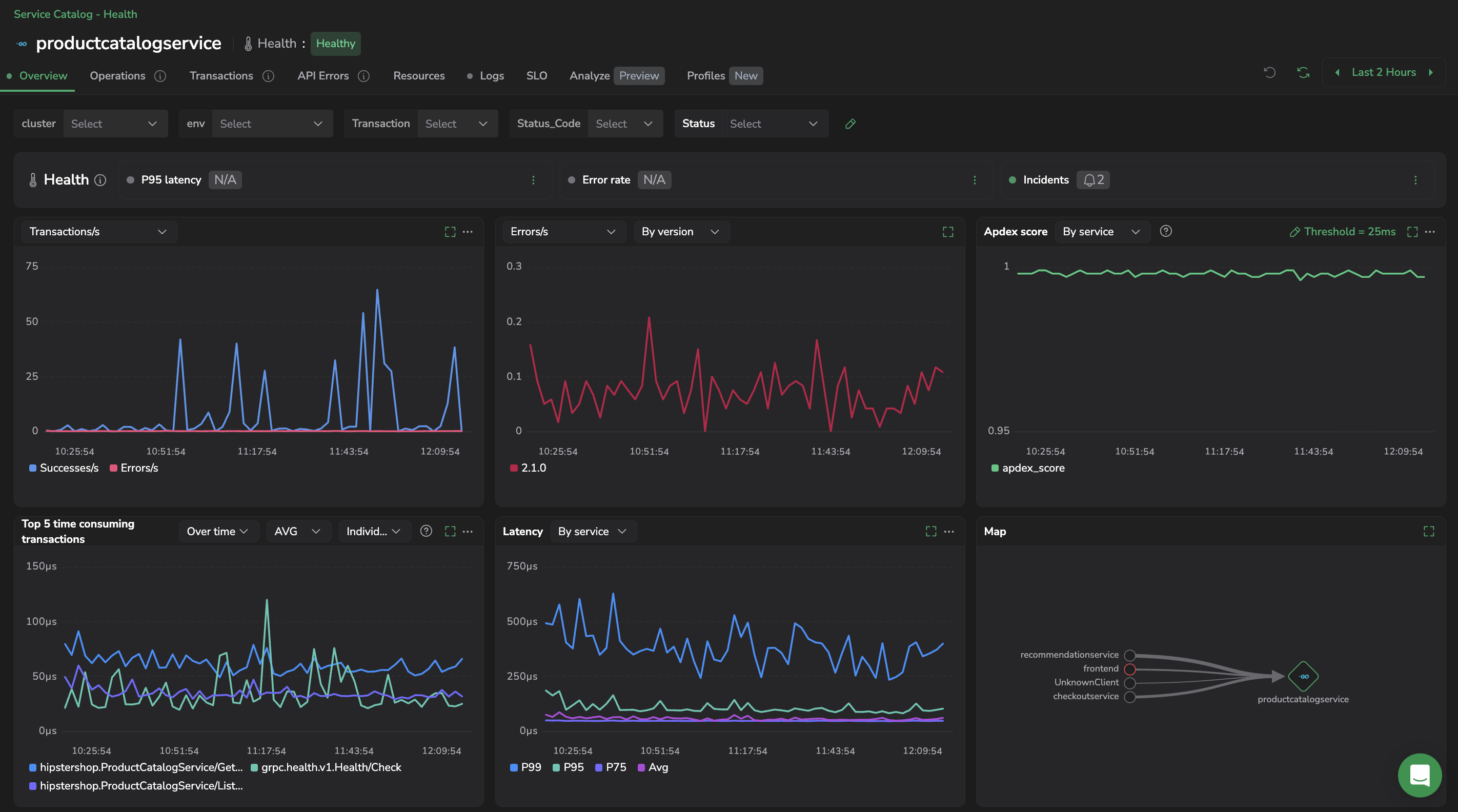Switch to the Operations tab

point(117,76)
